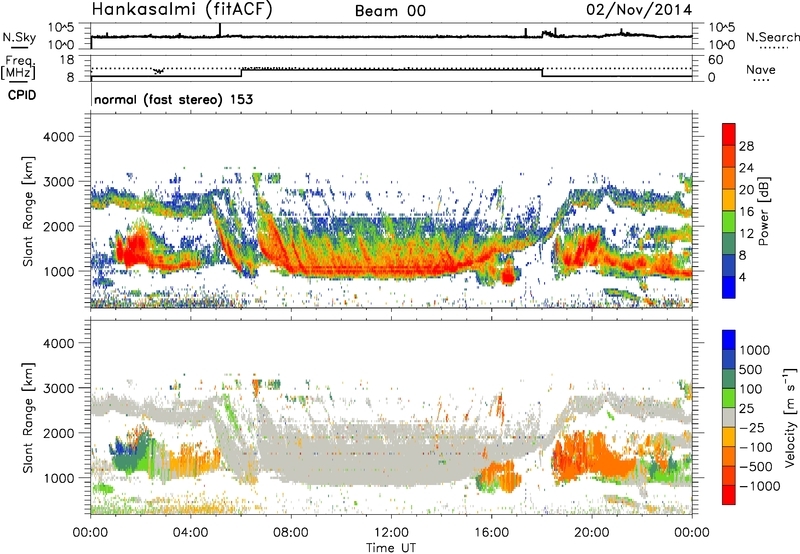Viewport: 800px width, 554px height.
Task: Click 'normal (fast stereo) 153' text
Action: point(173,99)
